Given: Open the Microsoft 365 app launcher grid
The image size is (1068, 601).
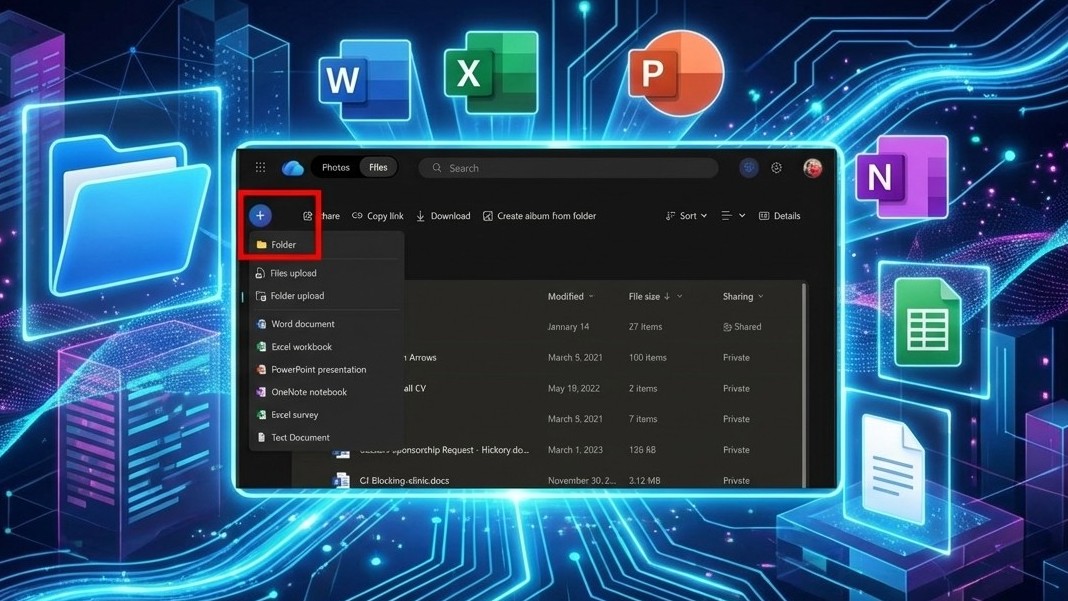Looking at the screenshot, I should [x=259, y=167].
